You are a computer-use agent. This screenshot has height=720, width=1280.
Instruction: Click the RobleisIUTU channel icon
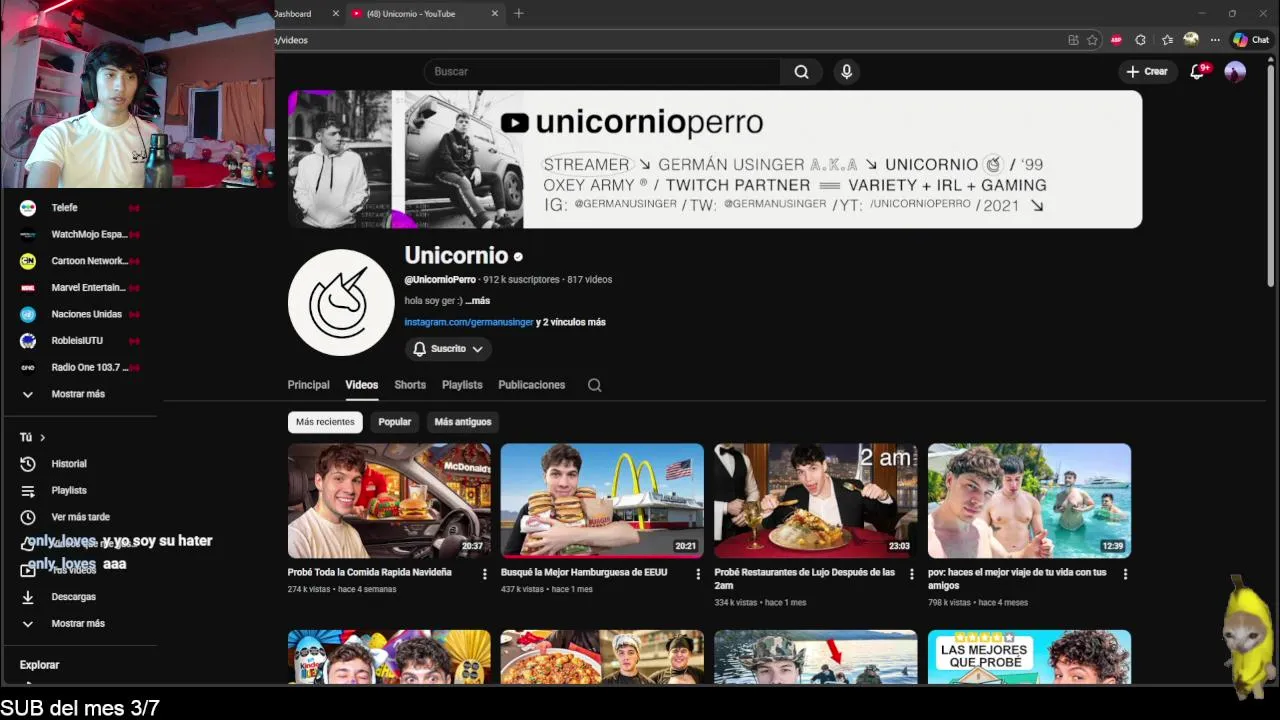point(28,341)
